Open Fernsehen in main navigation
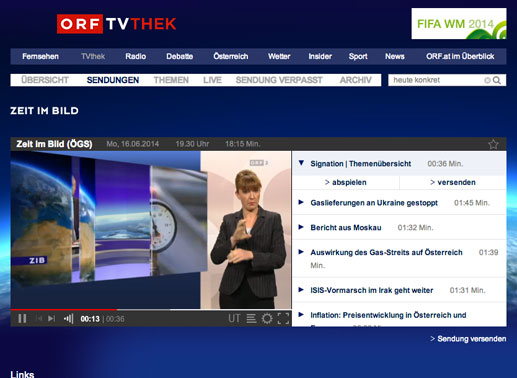Screen dimensions: 517x378 click(x=40, y=56)
